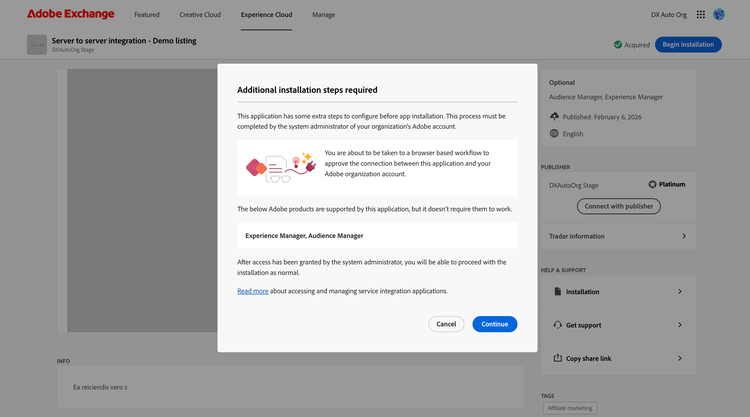Click Continue in the dialog
Image resolution: width=750 pixels, height=417 pixels.
495,324
